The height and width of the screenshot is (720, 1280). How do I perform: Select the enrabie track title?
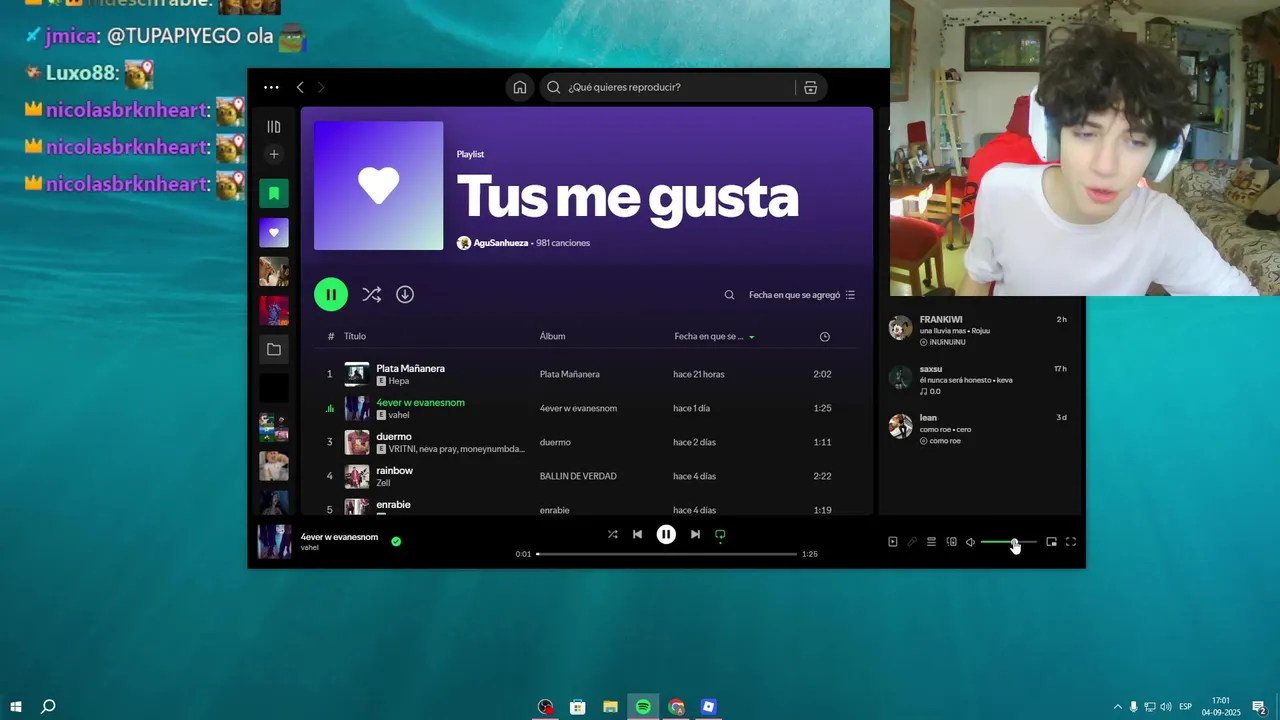[x=393, y=504]
